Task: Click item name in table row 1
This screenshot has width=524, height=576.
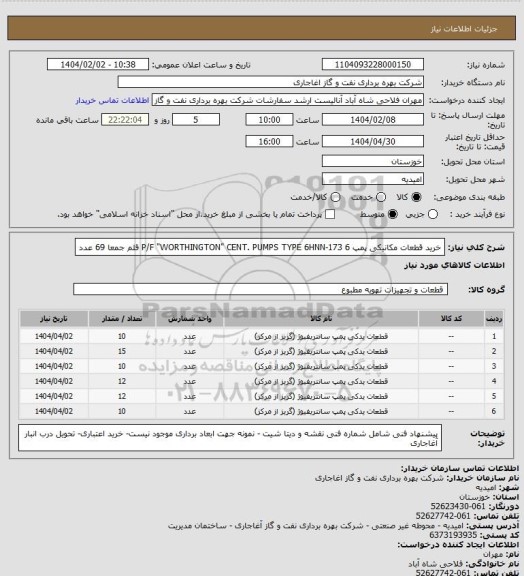Action: click(321, 336)
